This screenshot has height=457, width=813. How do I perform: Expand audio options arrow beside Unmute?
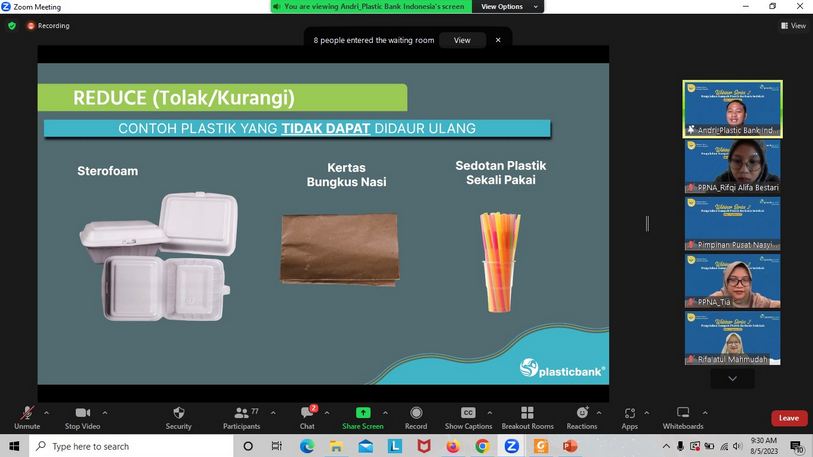(46, 412)
